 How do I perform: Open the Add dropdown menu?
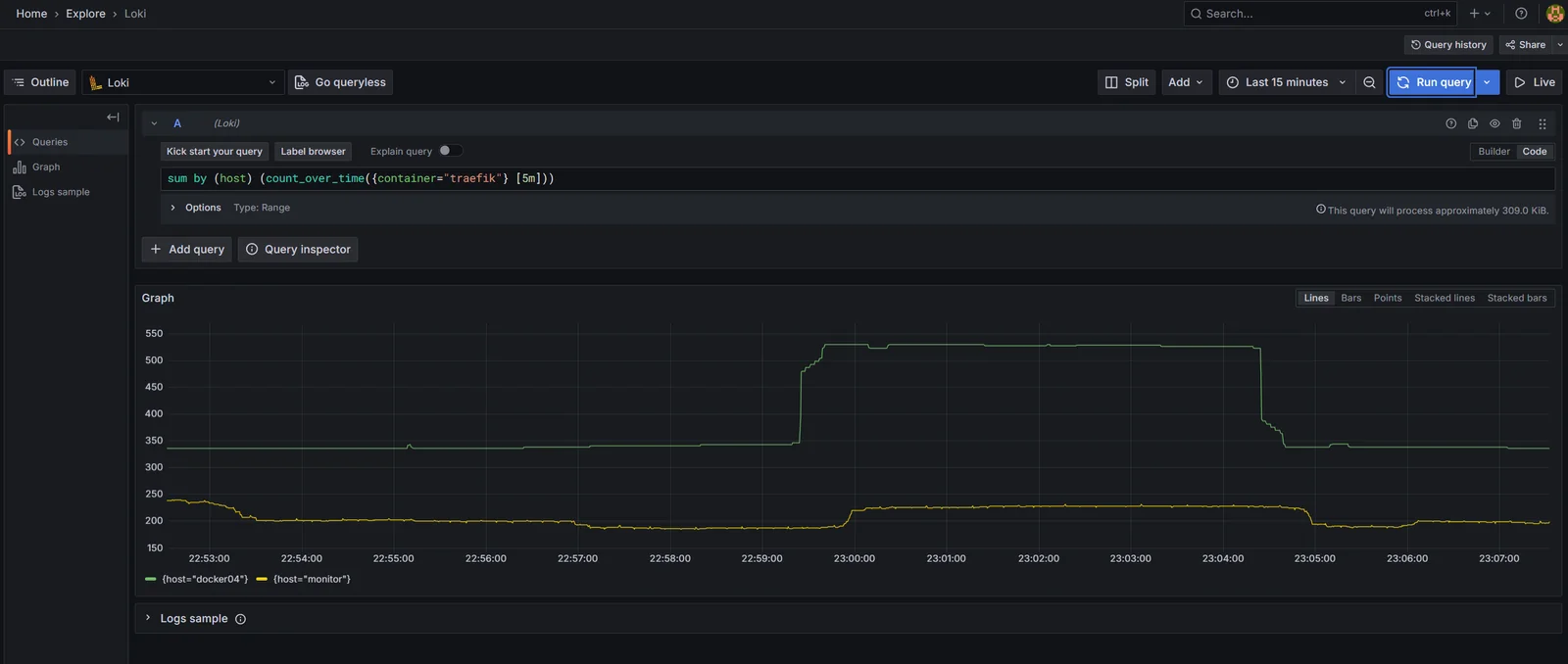coord(1186,82)
